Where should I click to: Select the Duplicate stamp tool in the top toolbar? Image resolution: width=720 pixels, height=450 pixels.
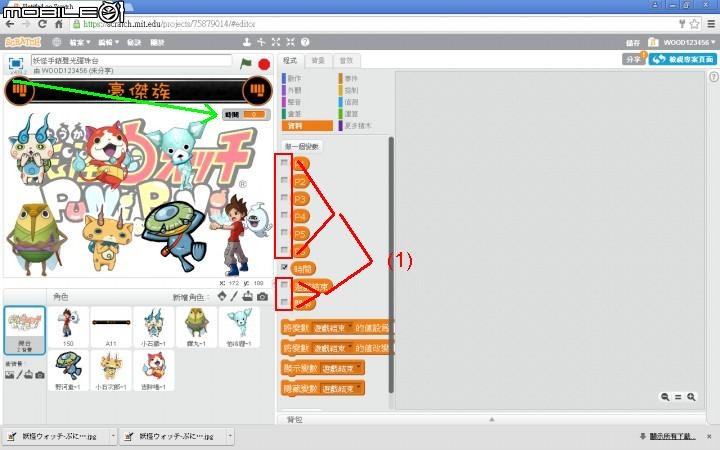(x=247, y=42)
